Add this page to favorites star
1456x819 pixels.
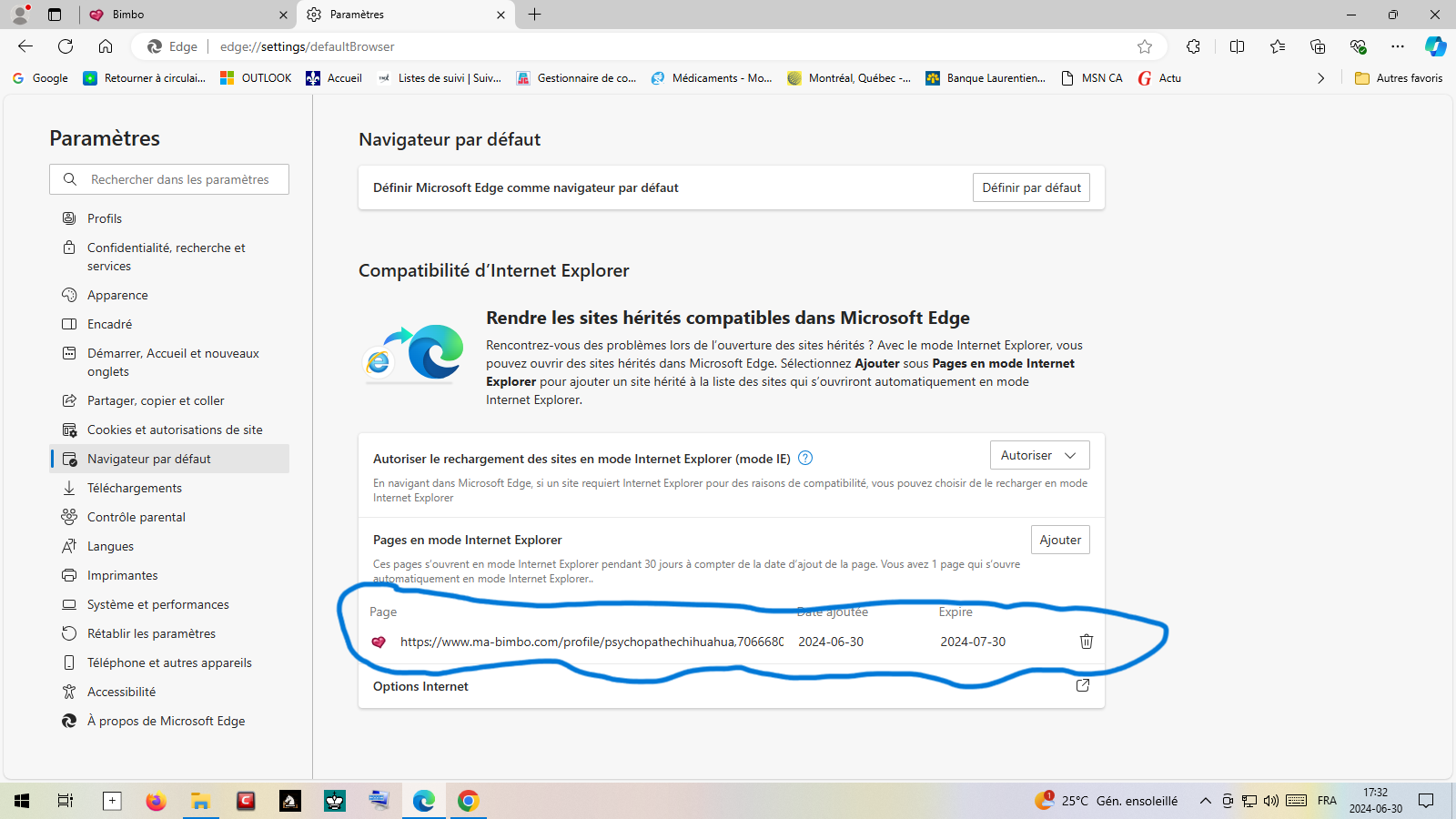click(1145, 46)
